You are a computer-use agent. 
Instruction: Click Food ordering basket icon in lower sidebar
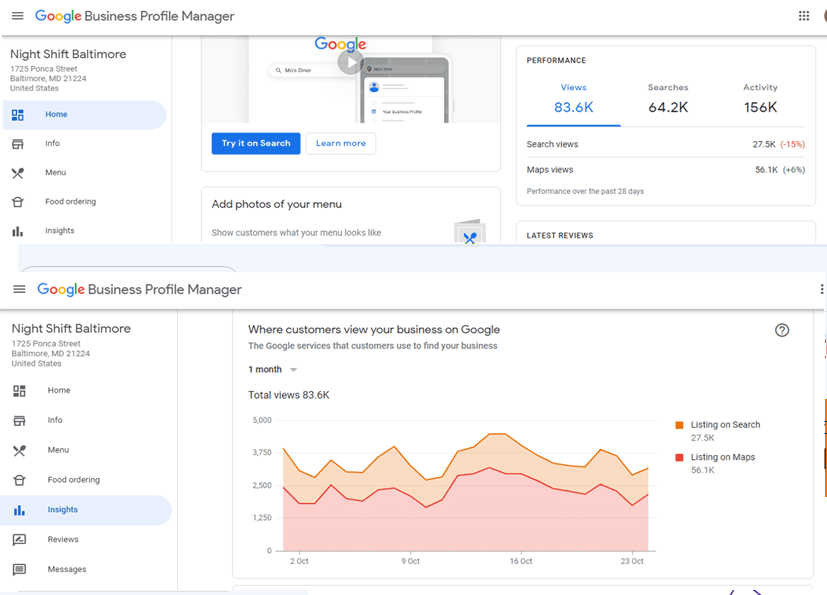[x=20, y=480]
